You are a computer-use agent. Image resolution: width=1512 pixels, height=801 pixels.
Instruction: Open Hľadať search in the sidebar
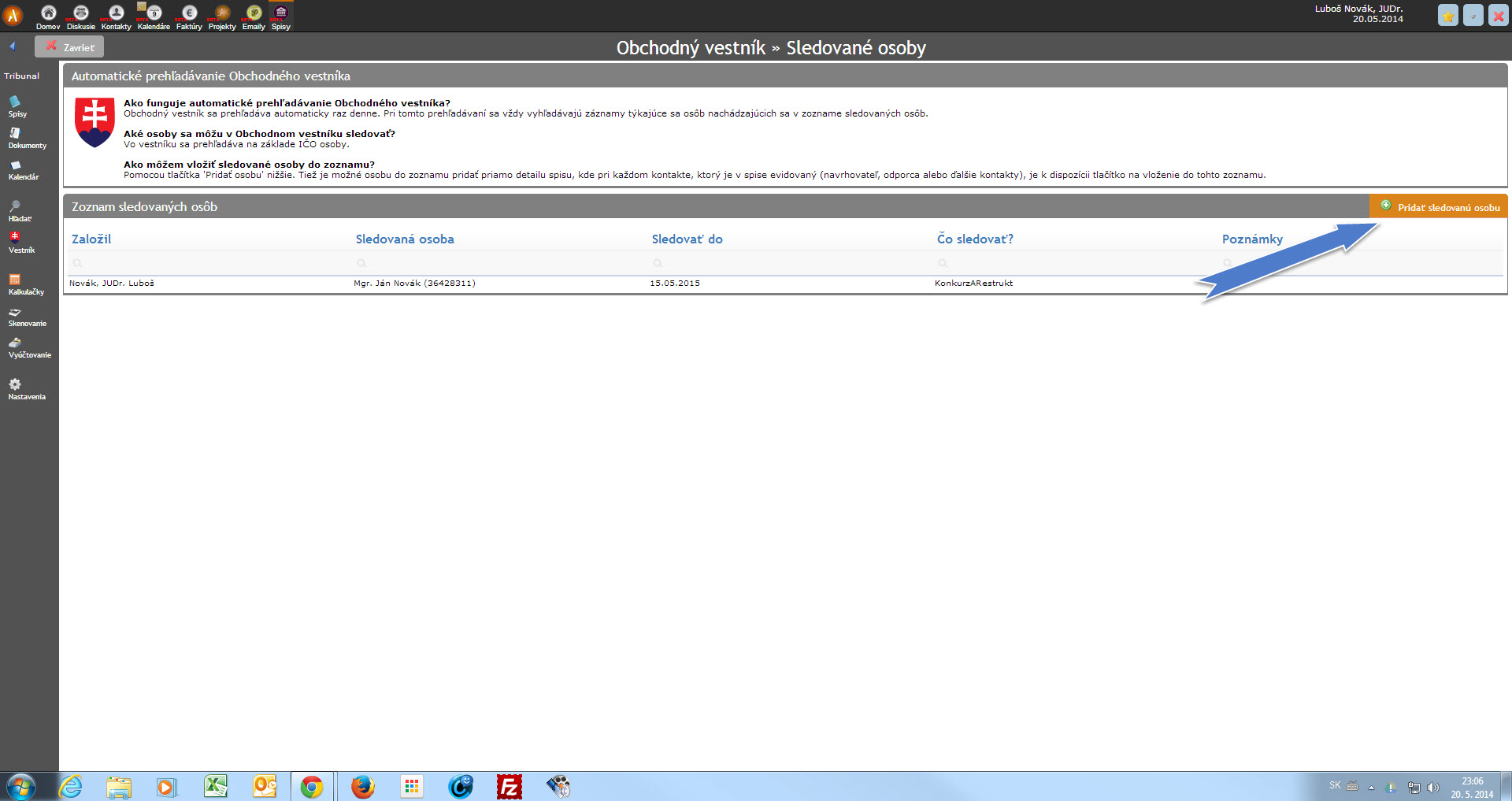tap(20, 212)
